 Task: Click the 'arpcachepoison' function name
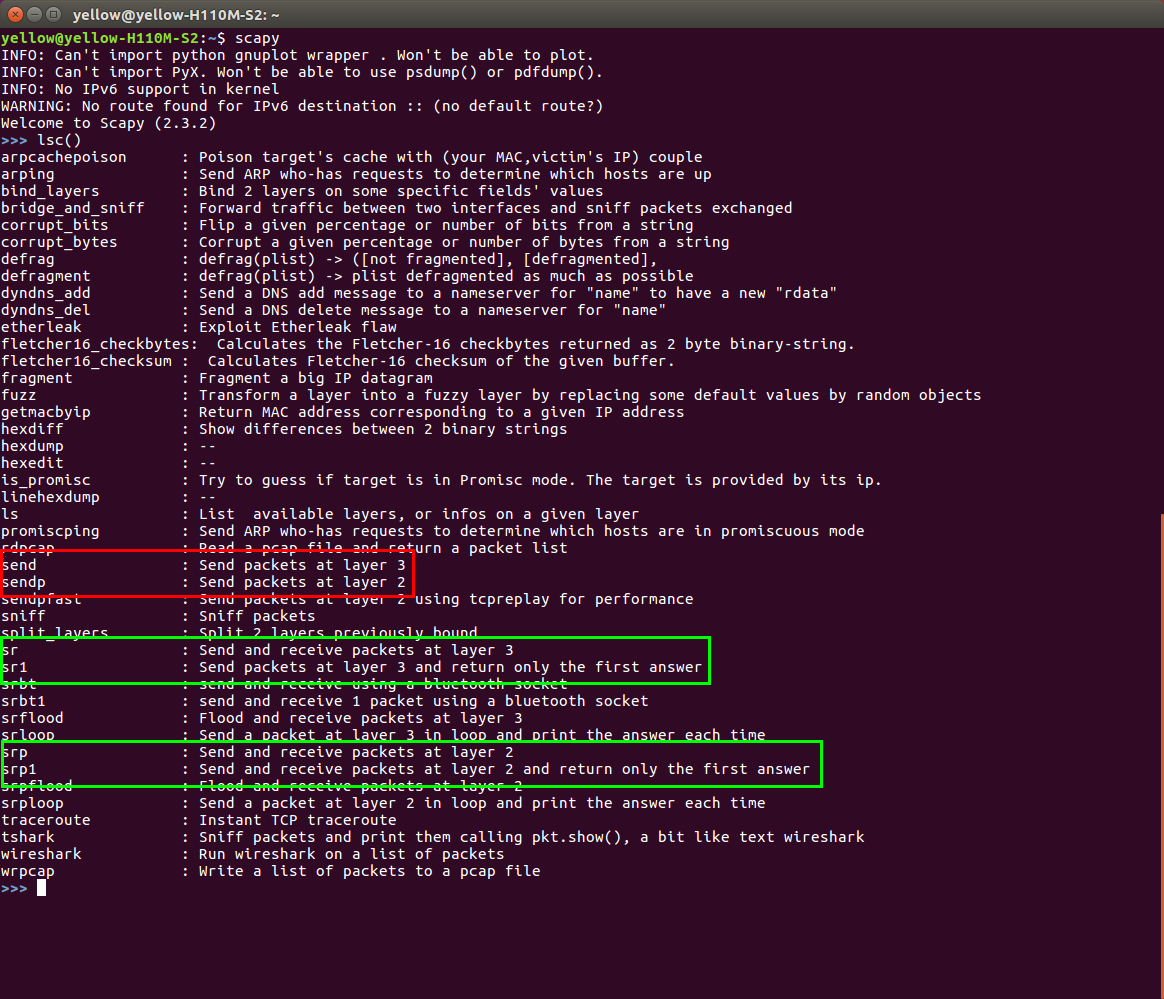pos(64,157)
